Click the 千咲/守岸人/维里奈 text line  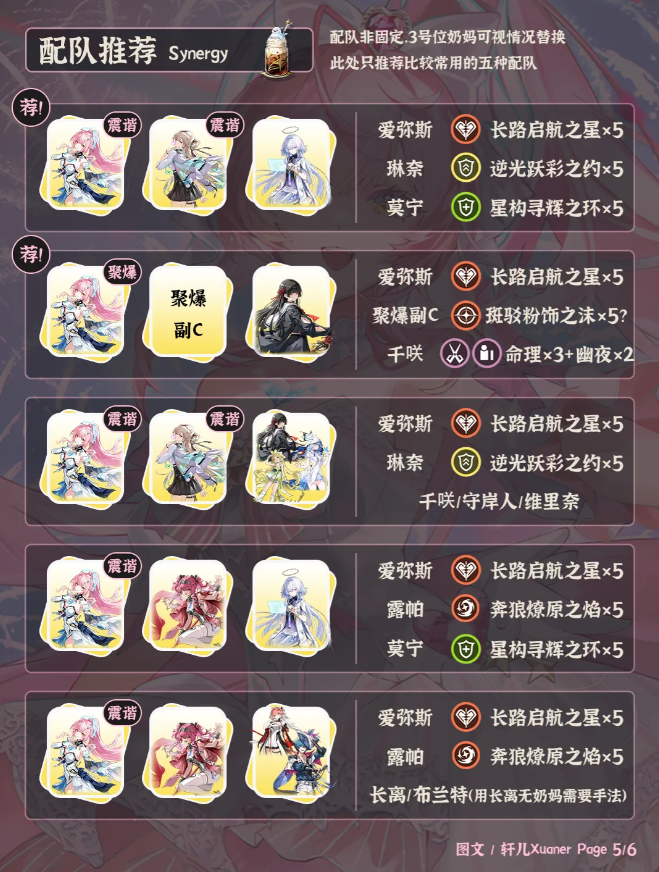(498, 502)
